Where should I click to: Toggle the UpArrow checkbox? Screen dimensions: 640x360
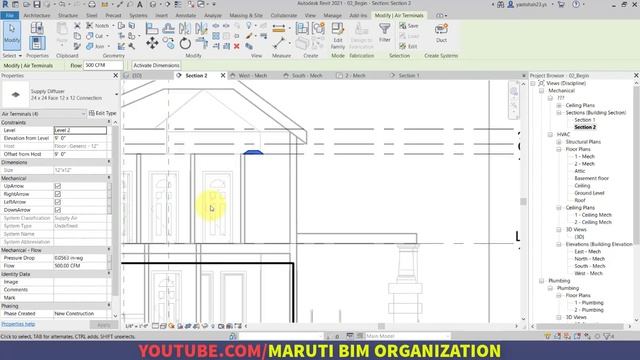pos(58,186)
